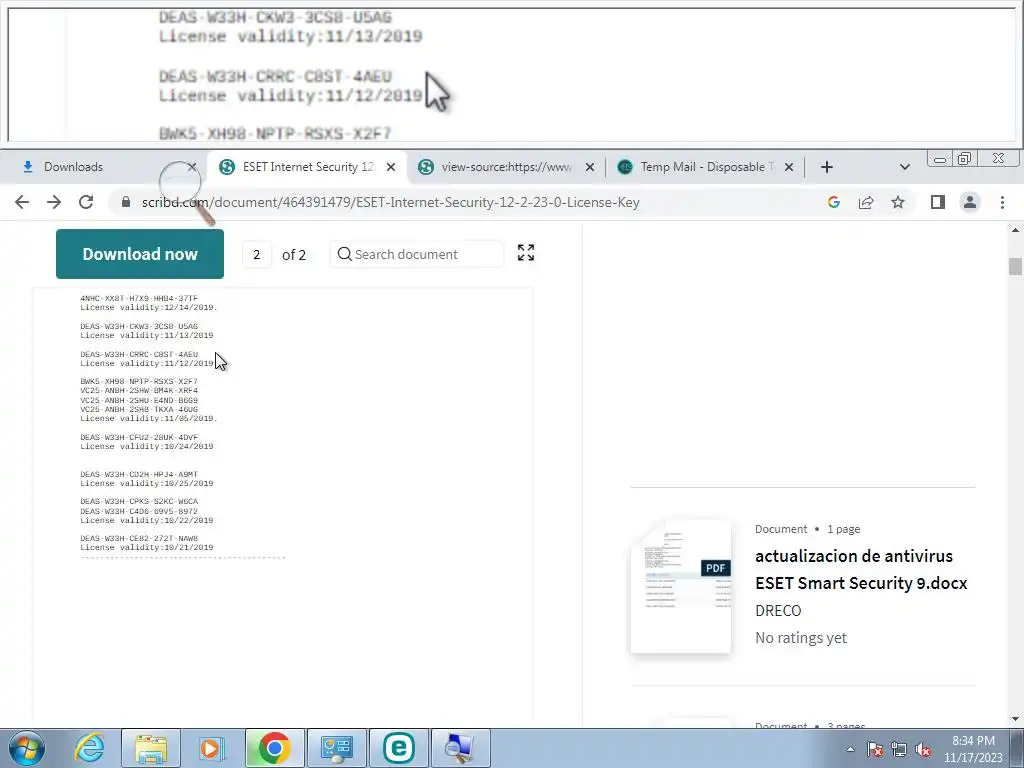Select the ESET Internet Security tab
The image size is (1024, 768).
tap(309, 167)
